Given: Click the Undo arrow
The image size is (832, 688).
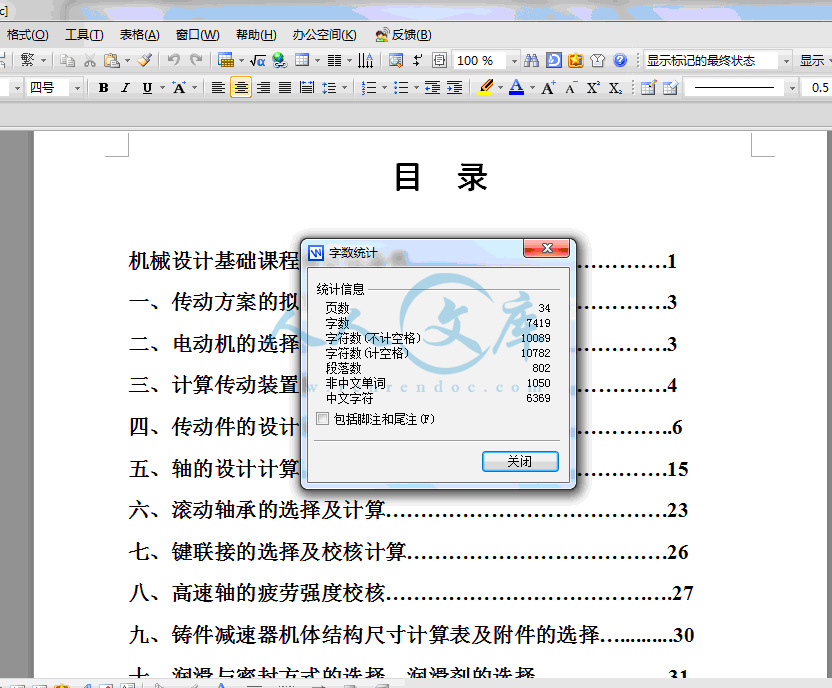Looking at the screenshot, I should coord(173,60).
